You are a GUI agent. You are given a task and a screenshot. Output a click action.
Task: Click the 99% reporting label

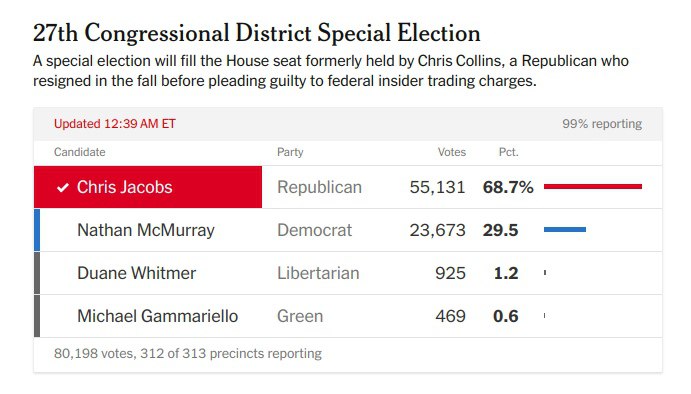602,124
